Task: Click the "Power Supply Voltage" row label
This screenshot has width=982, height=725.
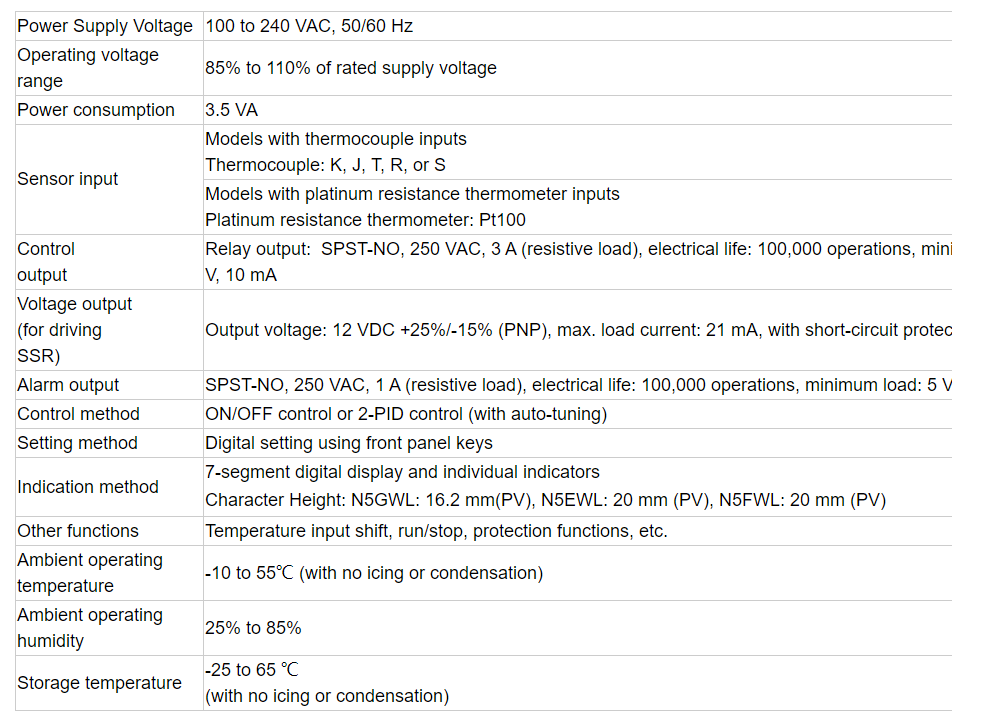Action: pos(105,26)
